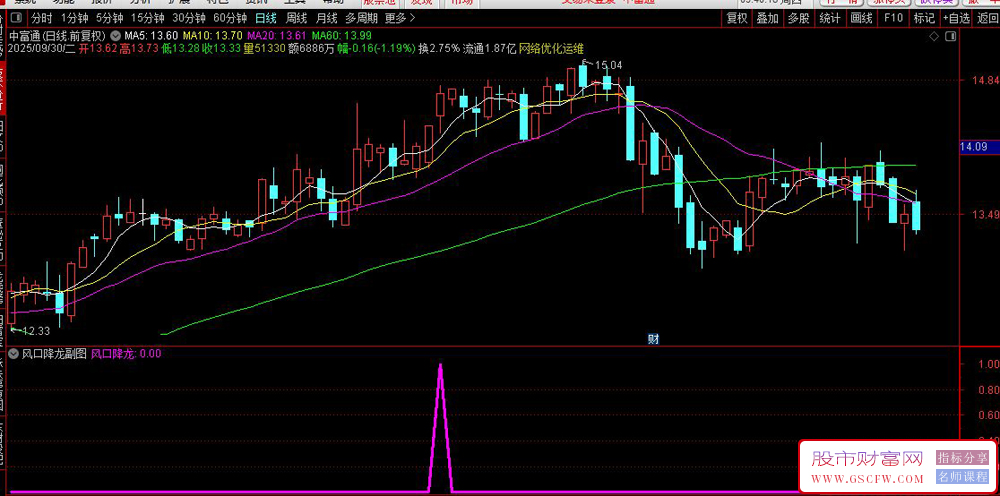The height and width of the screenshot is (496, 1000).
Task: Click the 指标分享 banner button
Action: tap(962, 457)
